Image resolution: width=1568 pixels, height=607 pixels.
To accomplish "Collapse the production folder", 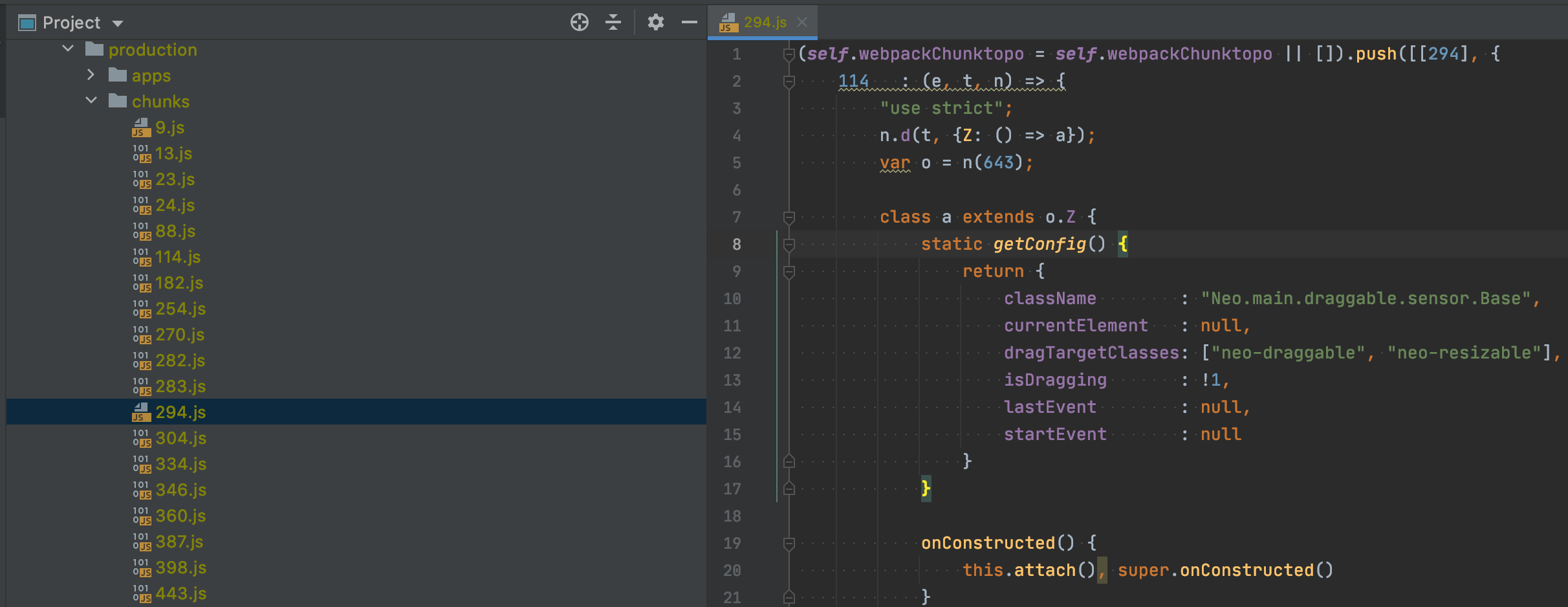I will (x=68, y=49).
